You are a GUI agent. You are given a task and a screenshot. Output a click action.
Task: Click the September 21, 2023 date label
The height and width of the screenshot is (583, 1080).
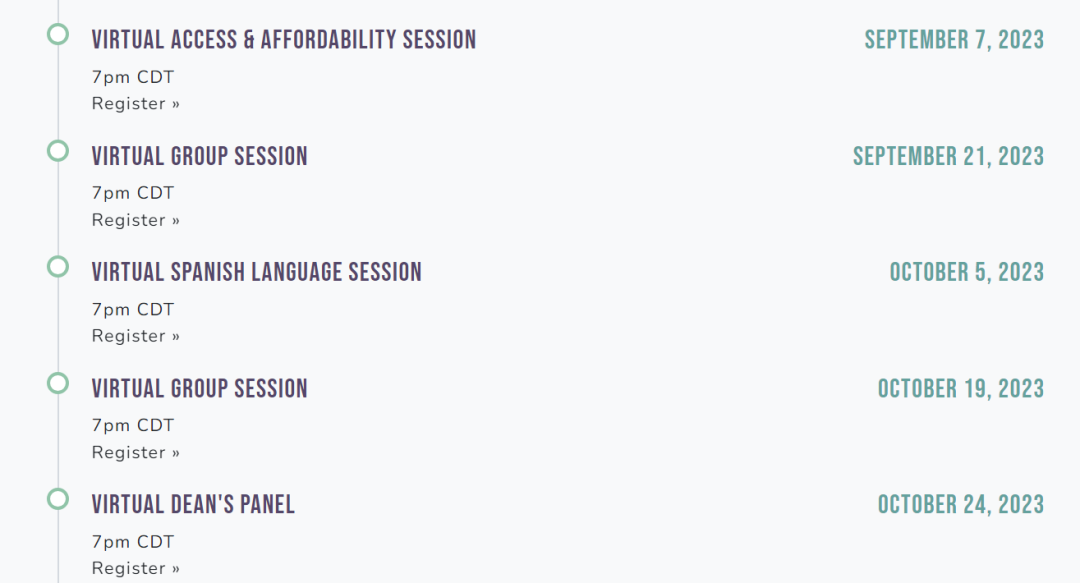click(948, 156)
